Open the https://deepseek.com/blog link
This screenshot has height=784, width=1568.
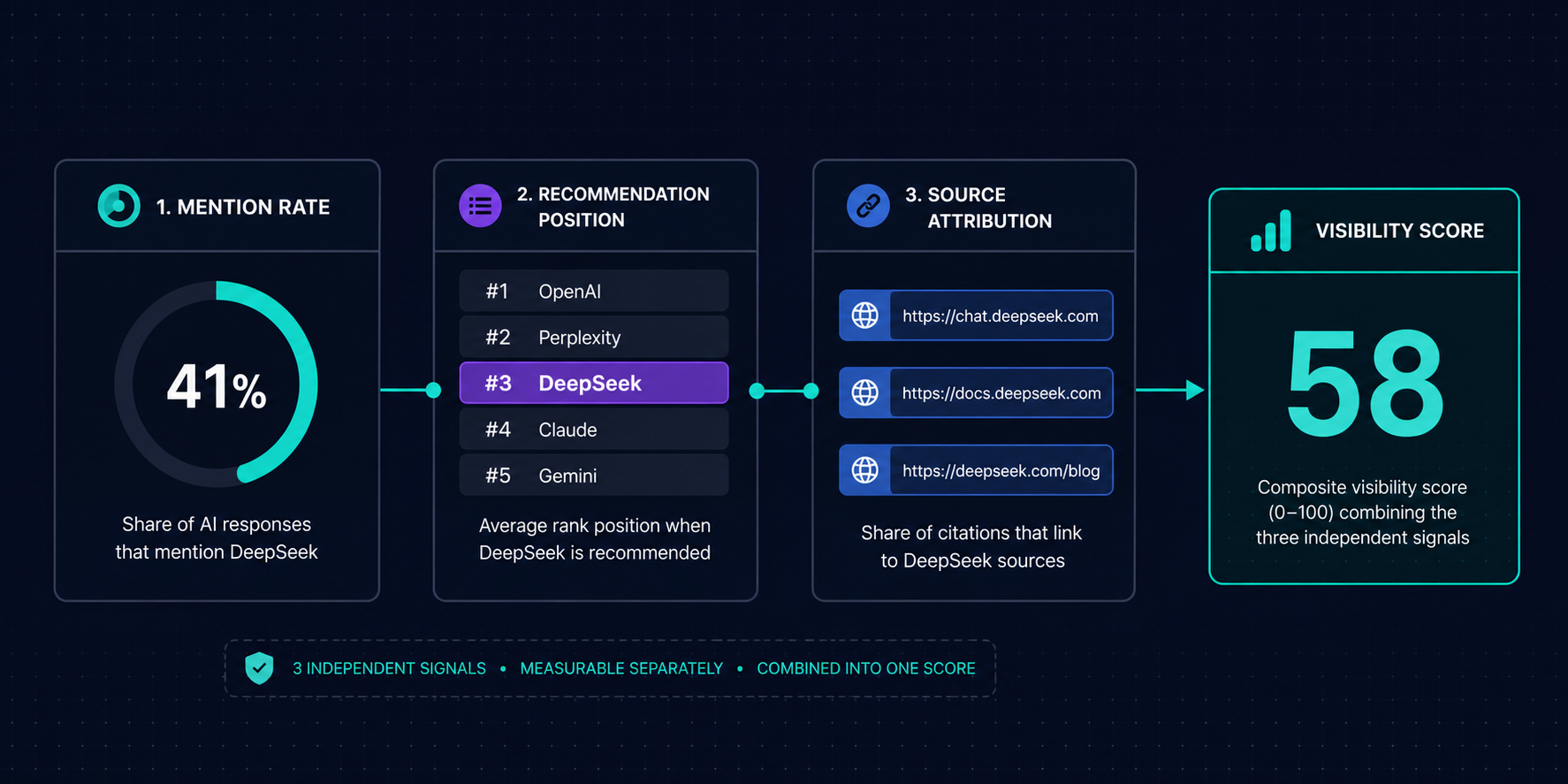tap(976, 470)
